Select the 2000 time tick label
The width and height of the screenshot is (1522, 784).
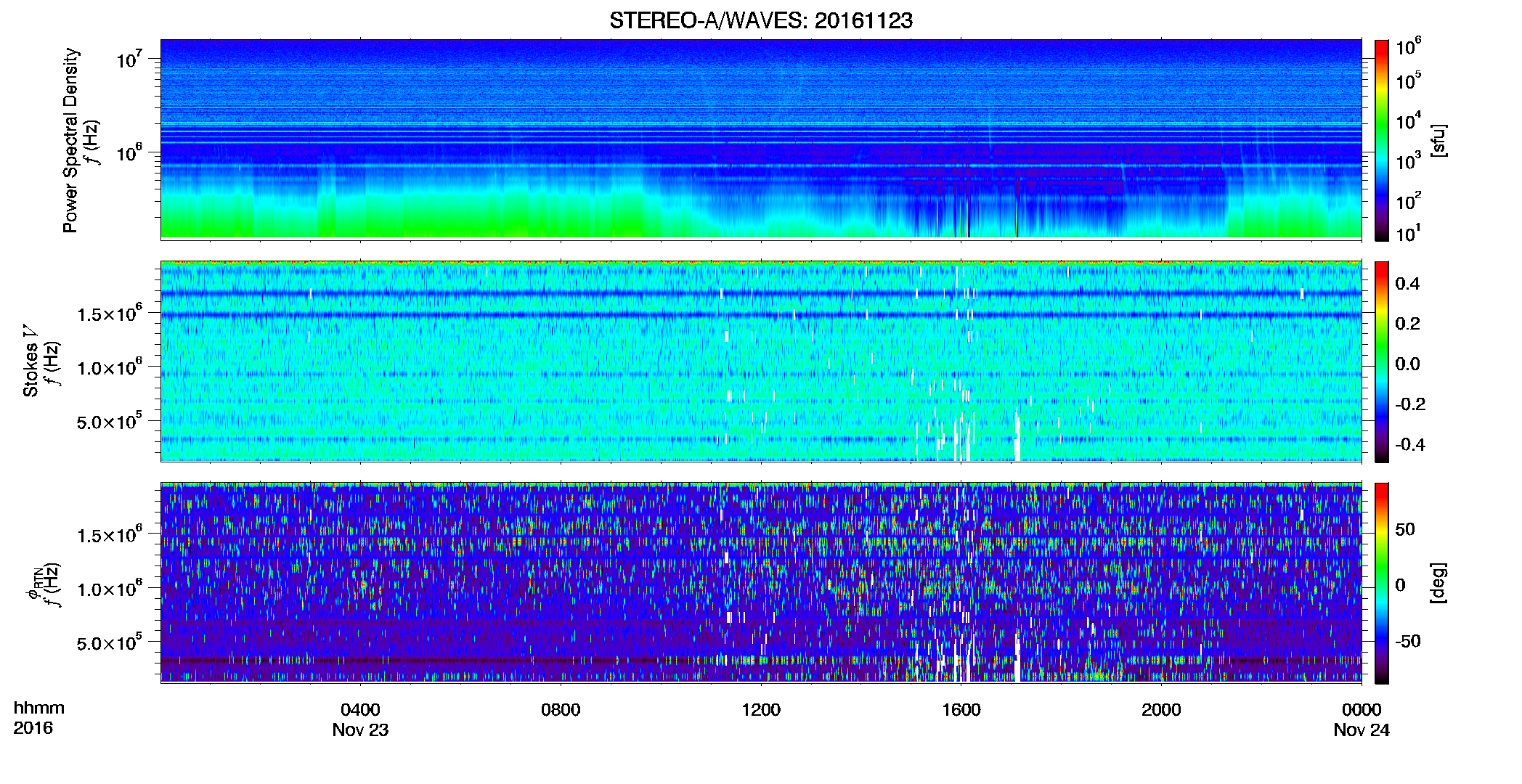tap(1161, 710)
